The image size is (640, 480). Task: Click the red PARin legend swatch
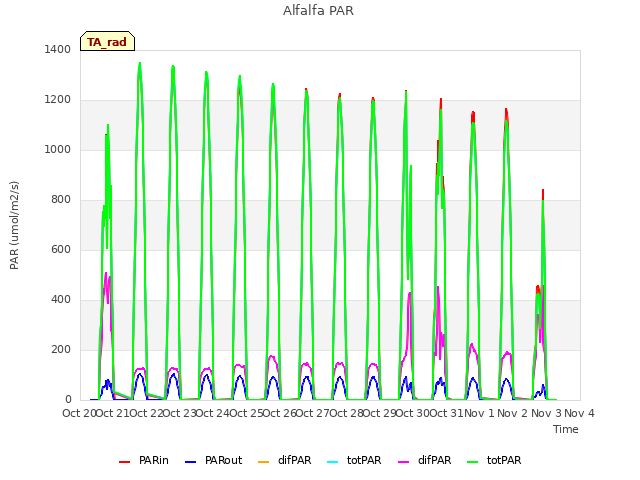click(124, 462)
